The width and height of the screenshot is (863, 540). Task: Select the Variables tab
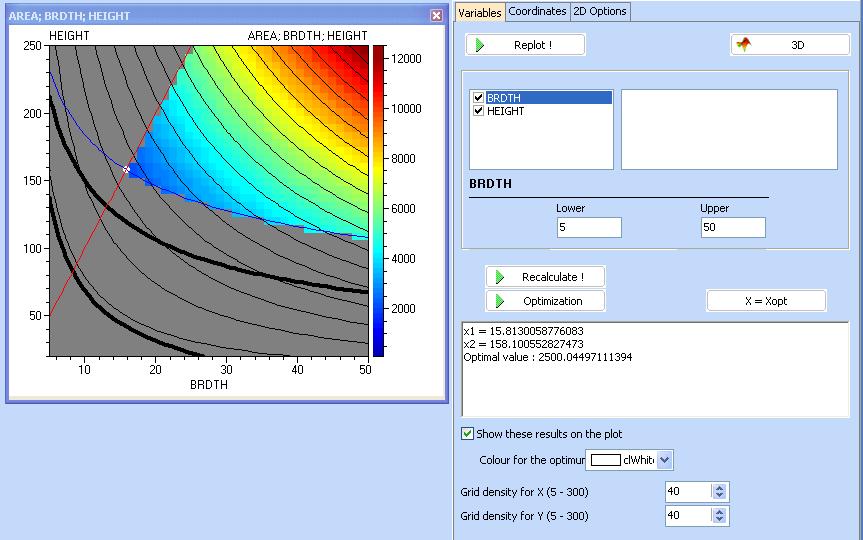(480, 12)
